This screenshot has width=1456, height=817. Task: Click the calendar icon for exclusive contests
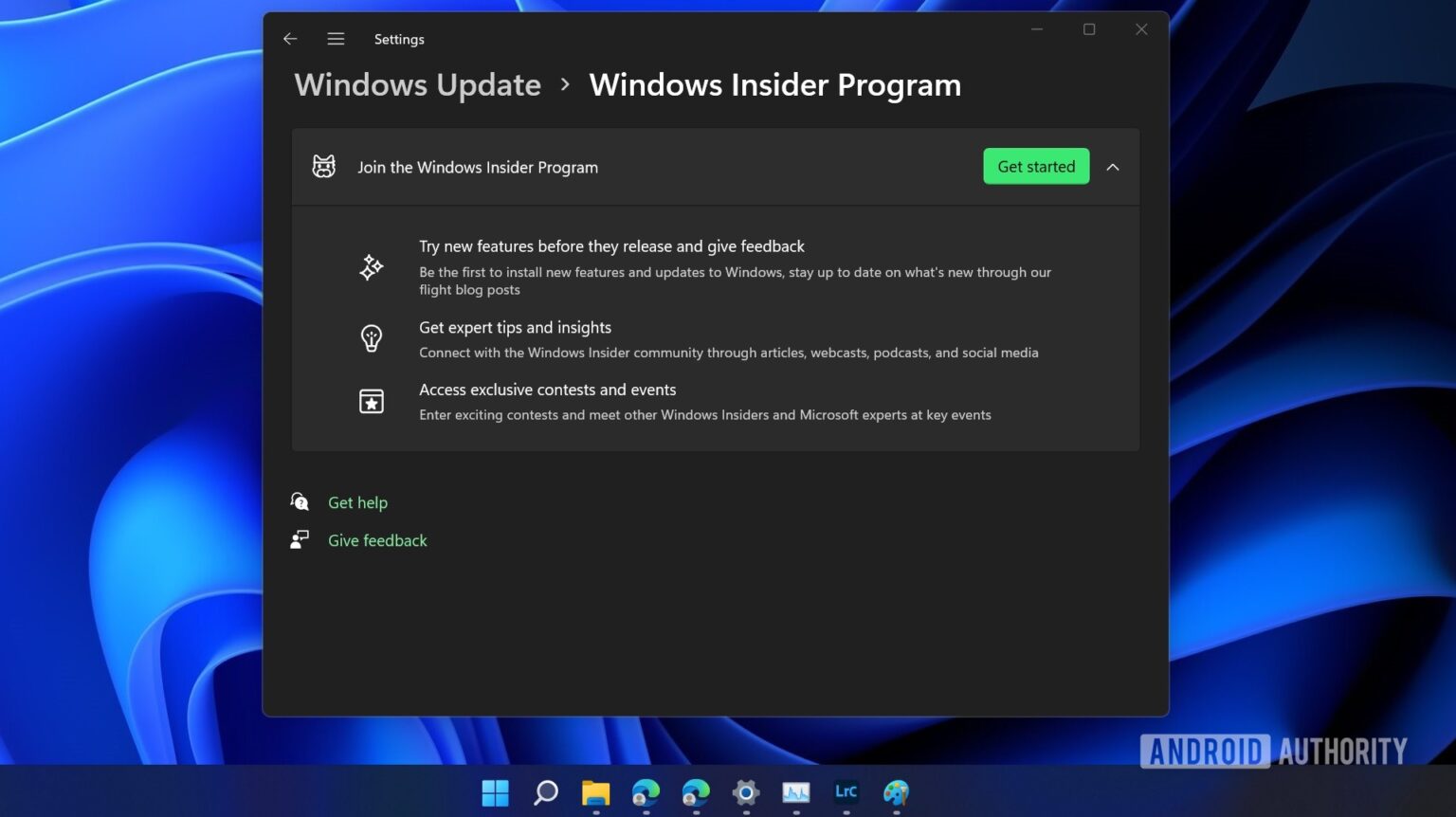(371, 400)
